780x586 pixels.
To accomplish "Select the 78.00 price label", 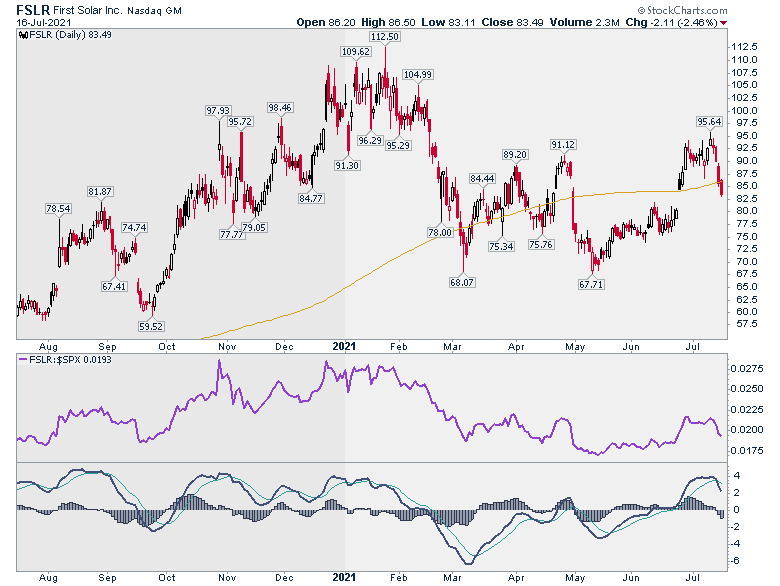I will click(x=440, y=232).
